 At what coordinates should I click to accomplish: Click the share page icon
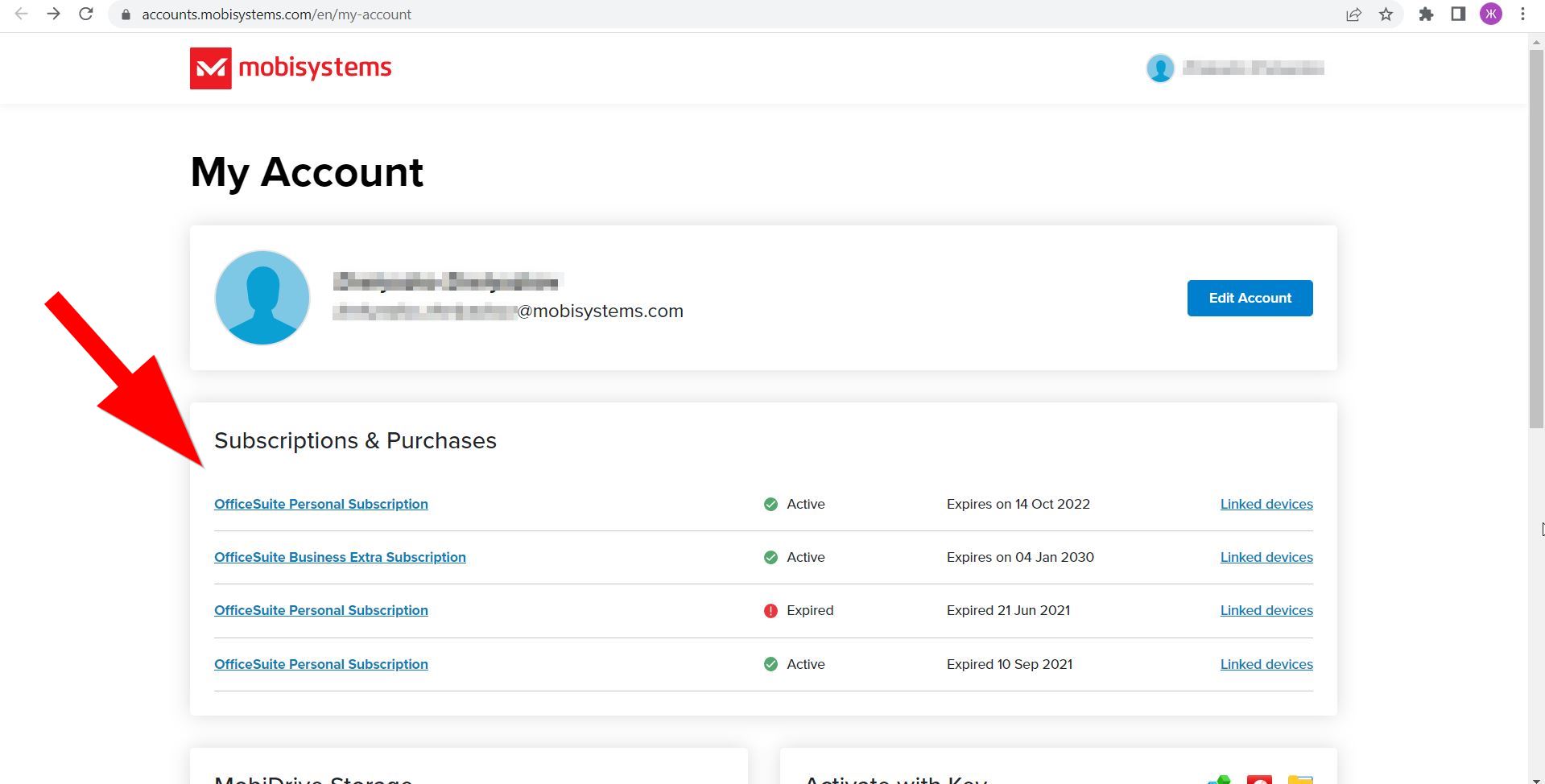(x=1353, y=14)
